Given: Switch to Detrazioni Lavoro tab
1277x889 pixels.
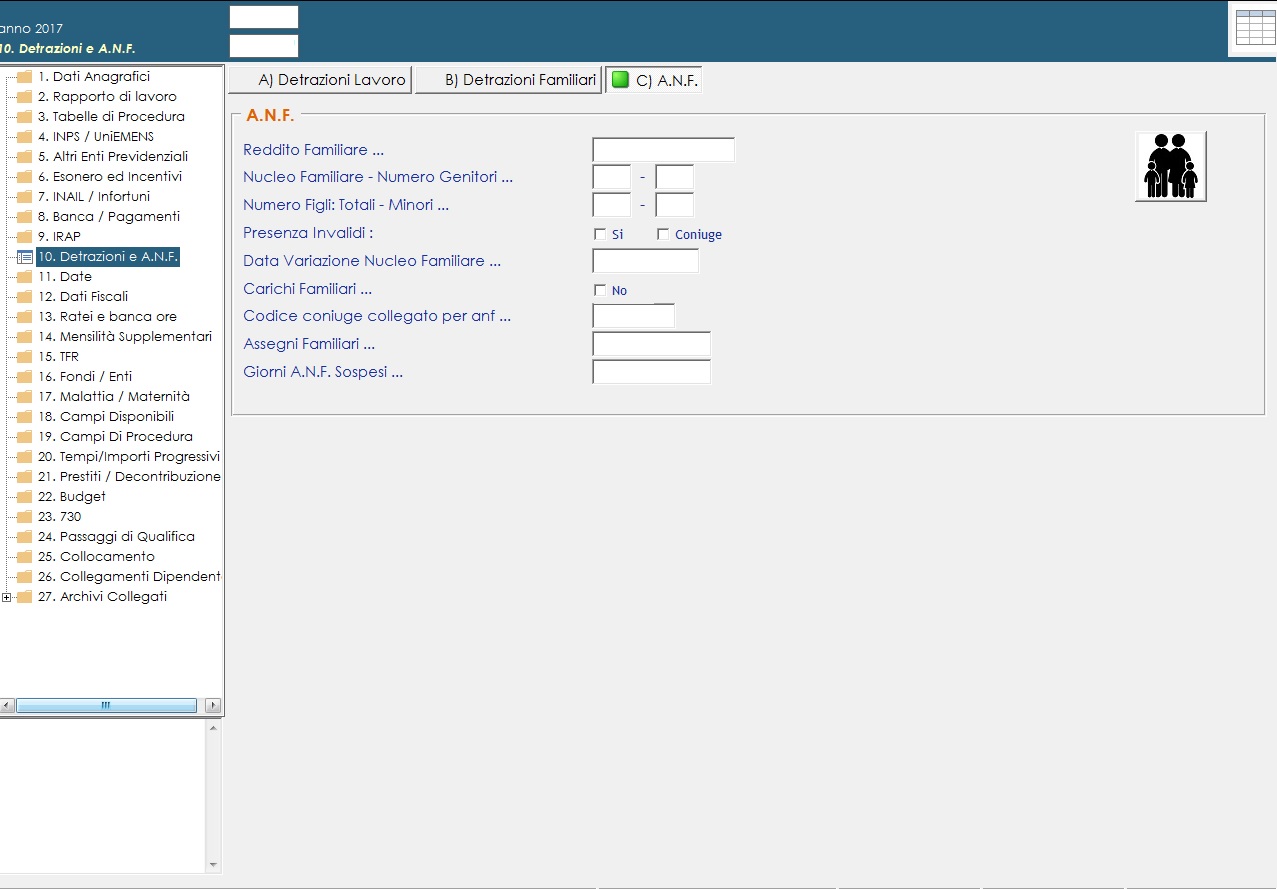Looking at the screenshot, I should pos(320,80).
